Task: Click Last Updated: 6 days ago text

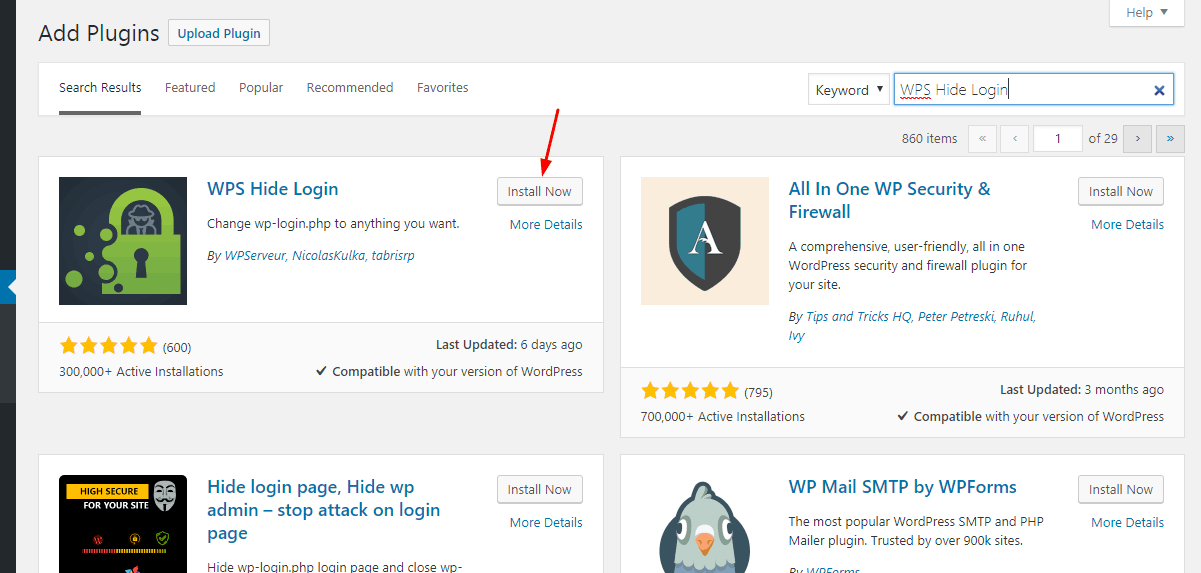Action: pyautogui.click(x=509, y=344)
